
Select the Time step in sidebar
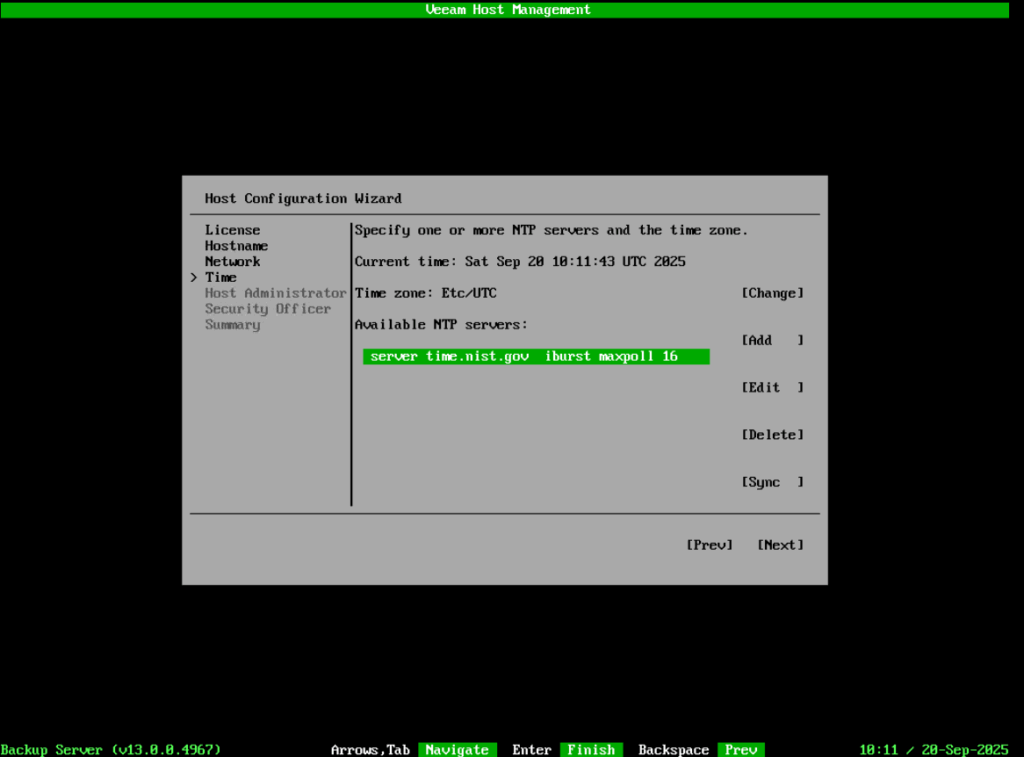(x=221, y=277)
